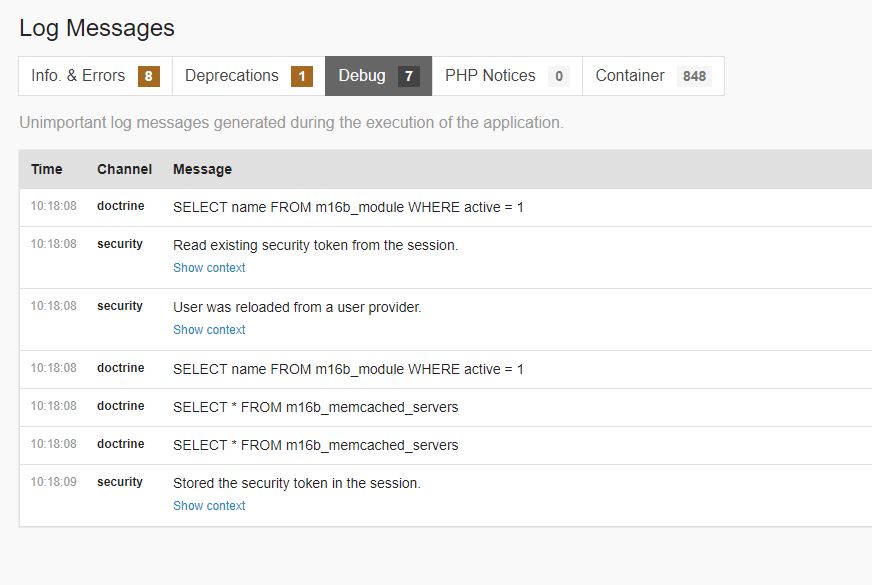Click the 7 count badge on Debug
The height and width of the screenshot is (585, 872).
(408, 76)
